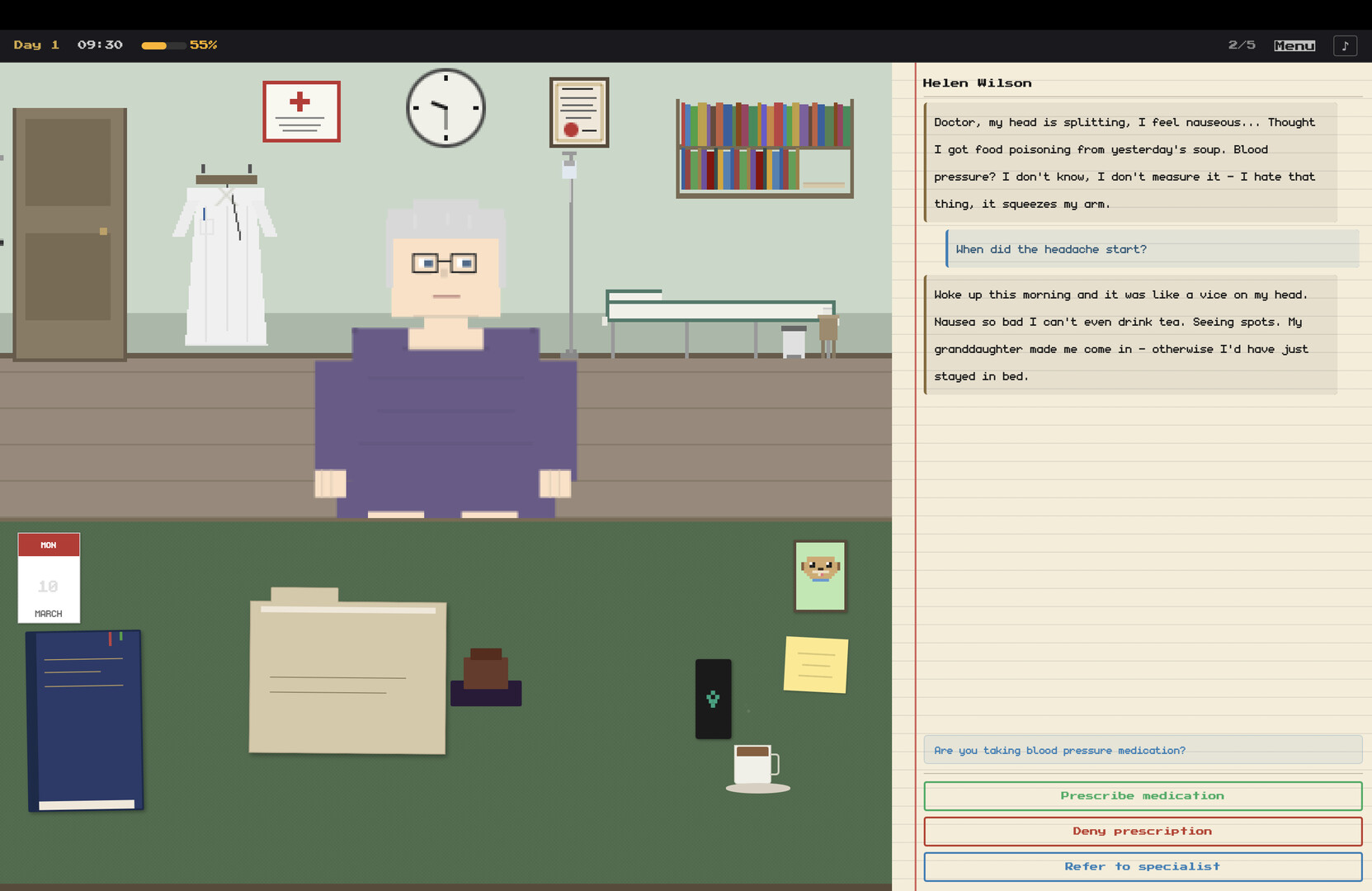Image resolution: width=1372 pixels, height=891 pixels.
Task: Ask if she takes blood pressure medication
Action: pos(1143,750)
